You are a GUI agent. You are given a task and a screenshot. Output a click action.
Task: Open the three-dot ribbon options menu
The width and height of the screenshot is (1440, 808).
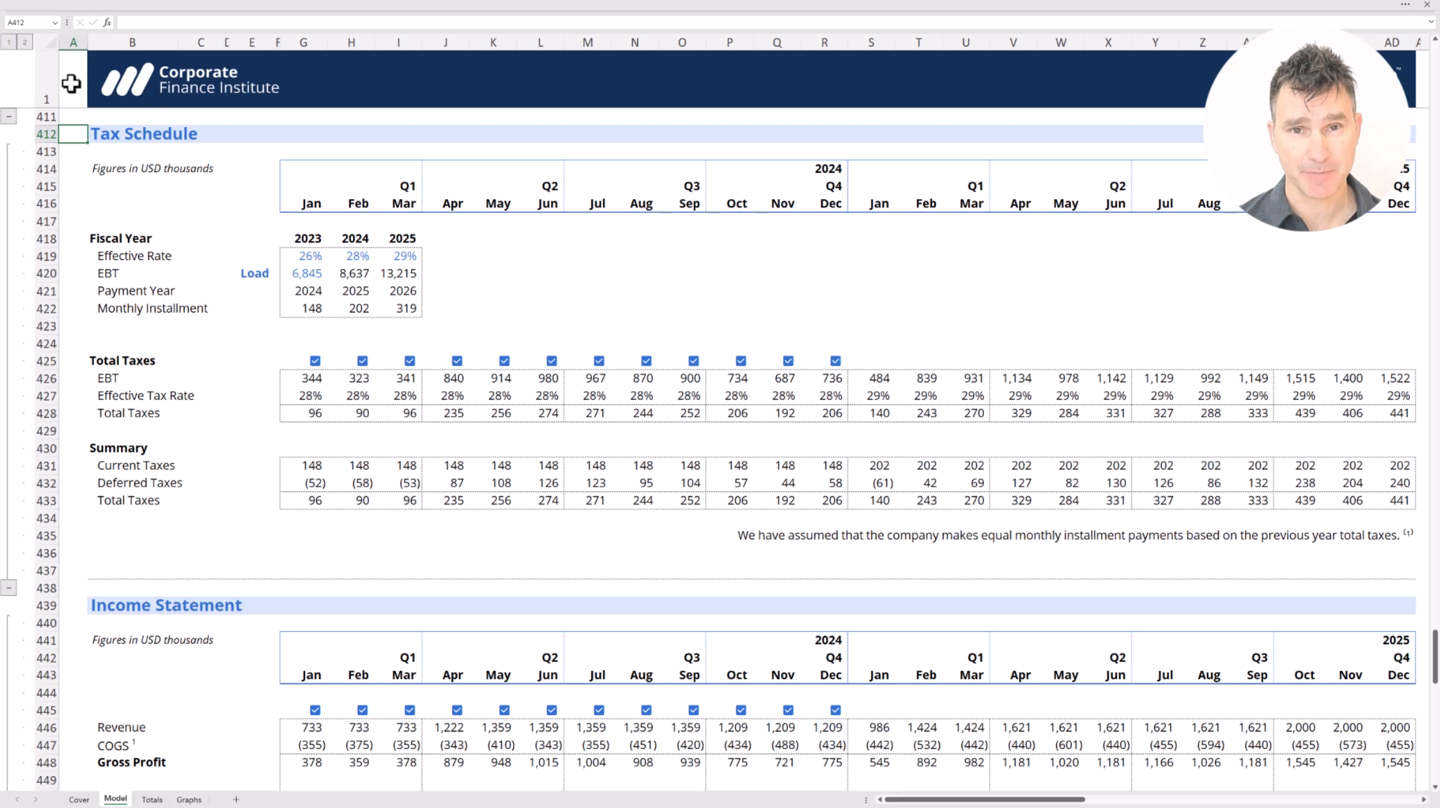point(1405,5)
